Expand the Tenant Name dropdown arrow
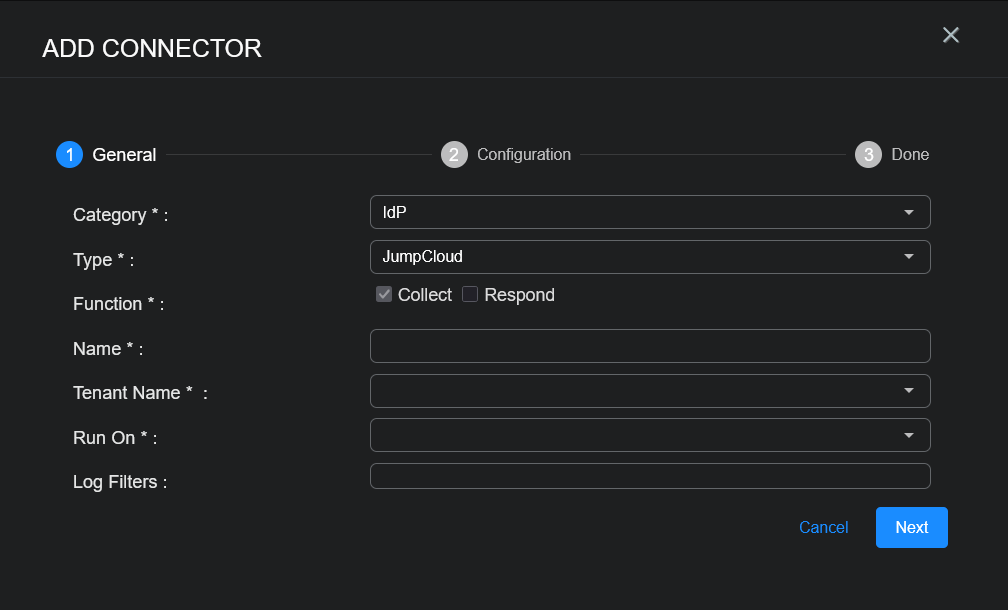The width and height of the screenshot is (1008, 610). 909,391
